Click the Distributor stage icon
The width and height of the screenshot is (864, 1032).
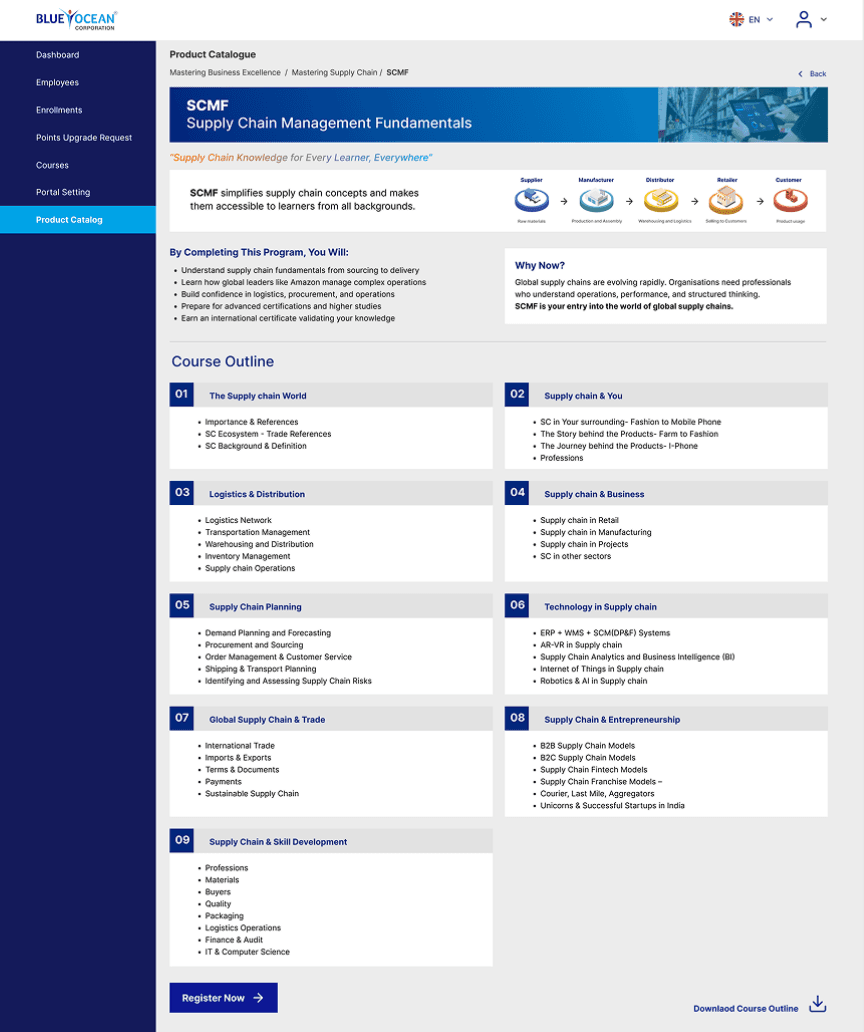pyautogui.click(x=661, y=199)
